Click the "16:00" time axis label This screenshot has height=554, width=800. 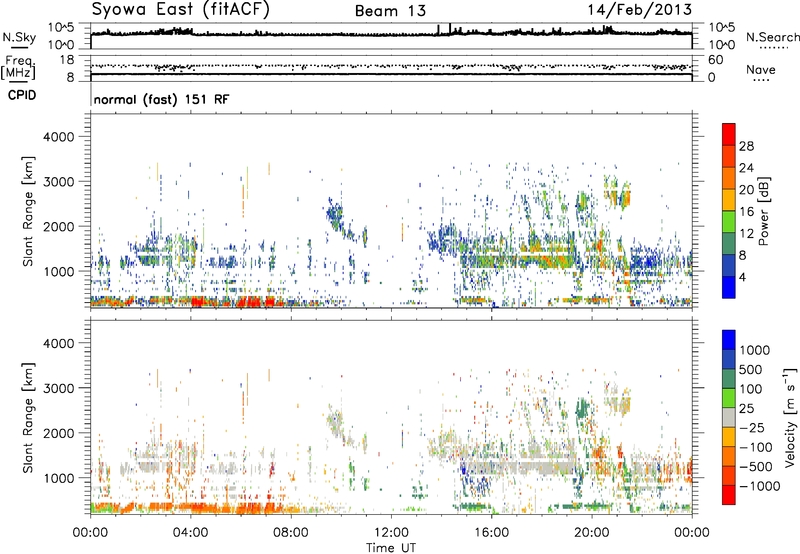(491, 533)
